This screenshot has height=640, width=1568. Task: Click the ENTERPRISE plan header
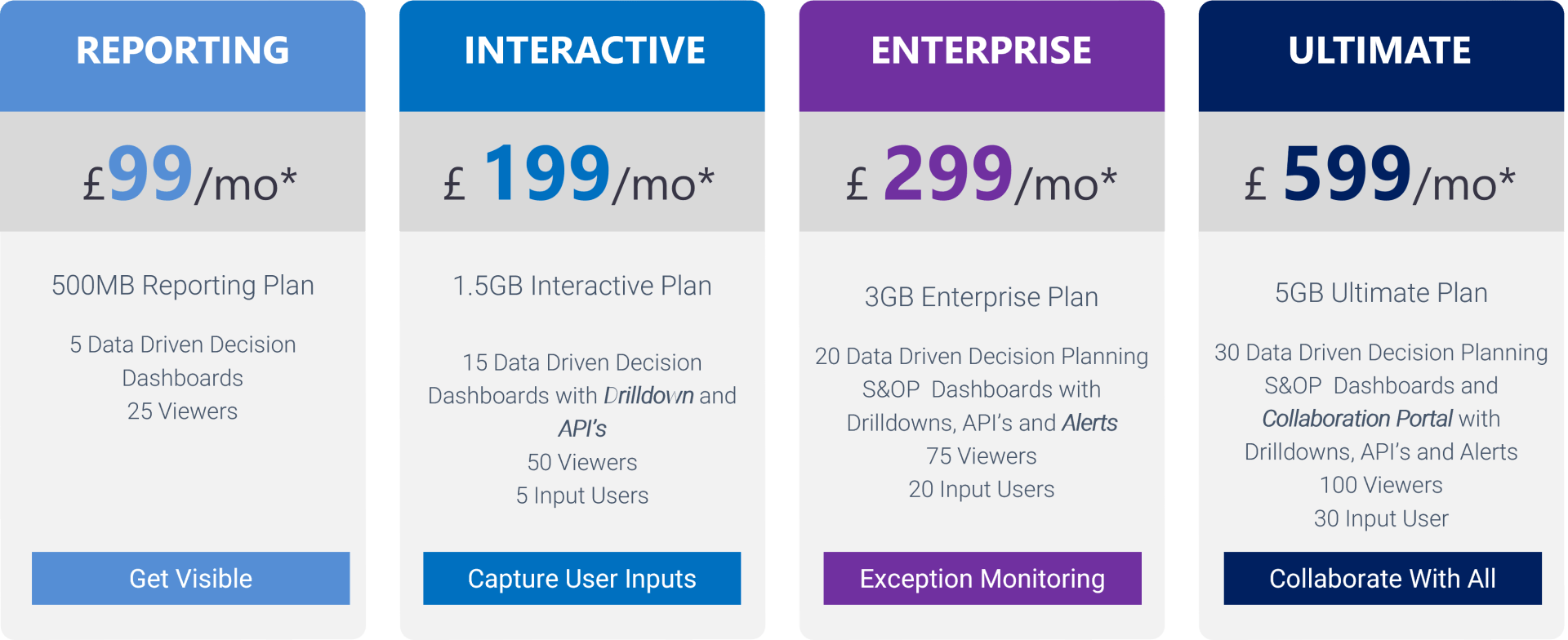[x=981, y=51]
